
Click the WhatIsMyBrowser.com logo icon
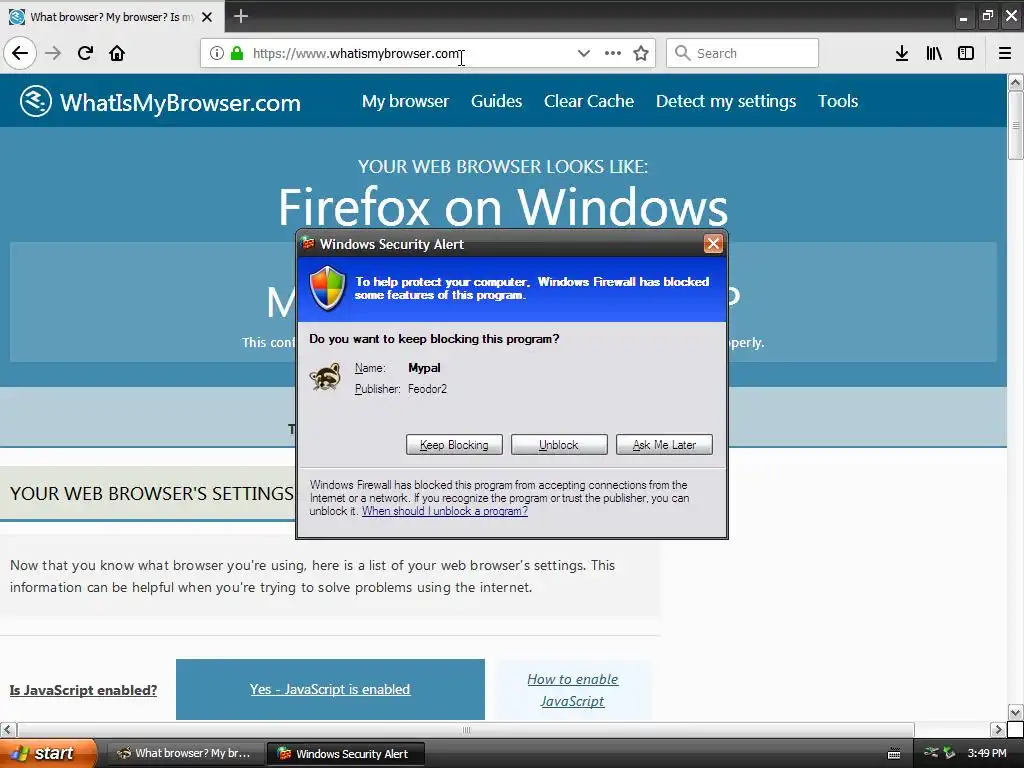click(x=35, y=101)
